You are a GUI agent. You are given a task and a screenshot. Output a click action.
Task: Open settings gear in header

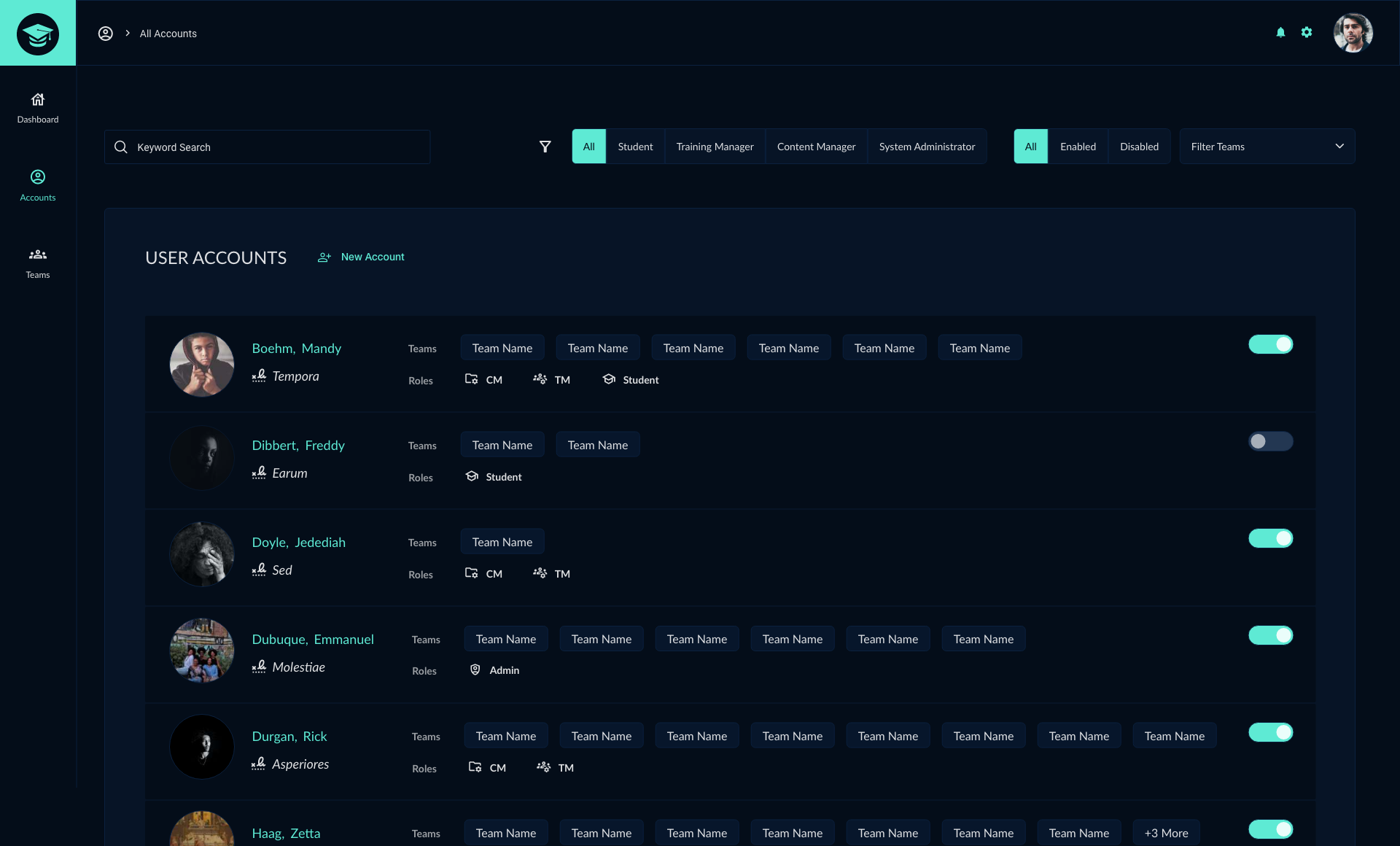click(1307, 33)
